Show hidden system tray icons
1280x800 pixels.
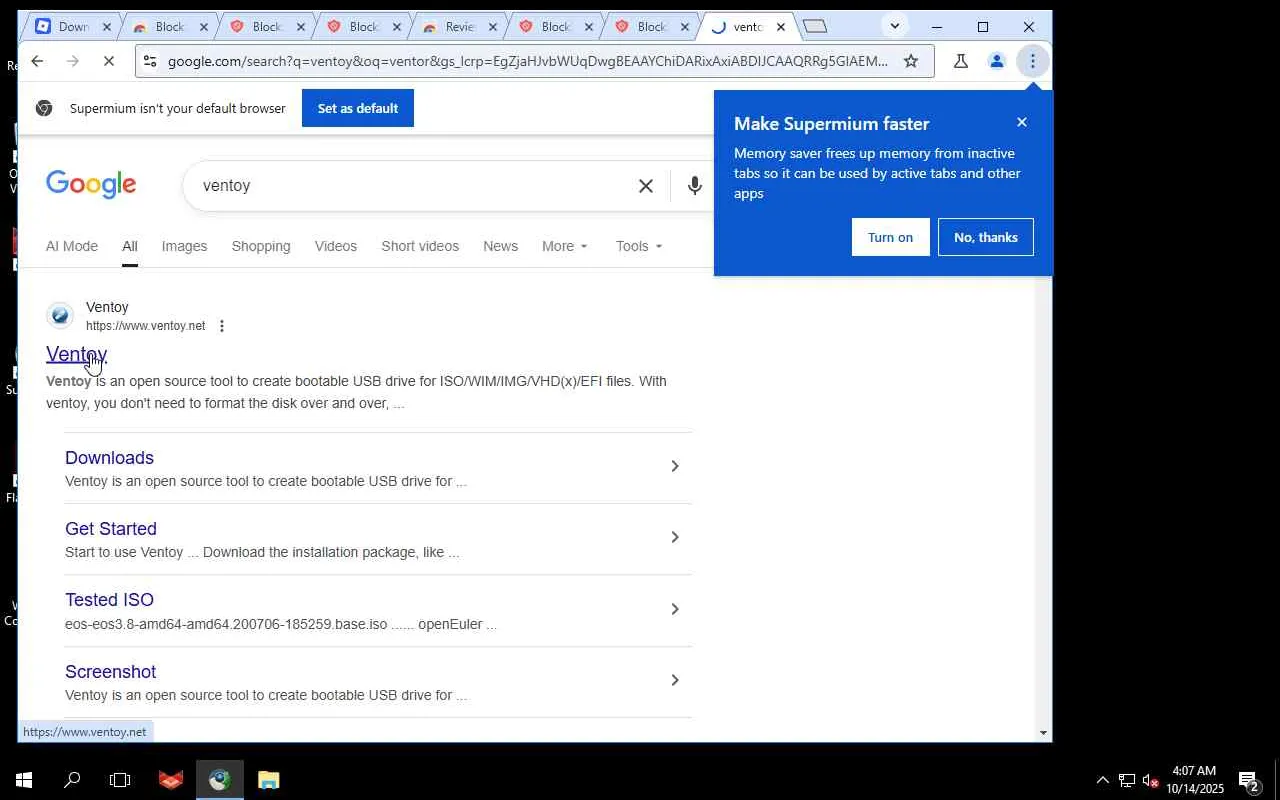tap(1102, 781)
